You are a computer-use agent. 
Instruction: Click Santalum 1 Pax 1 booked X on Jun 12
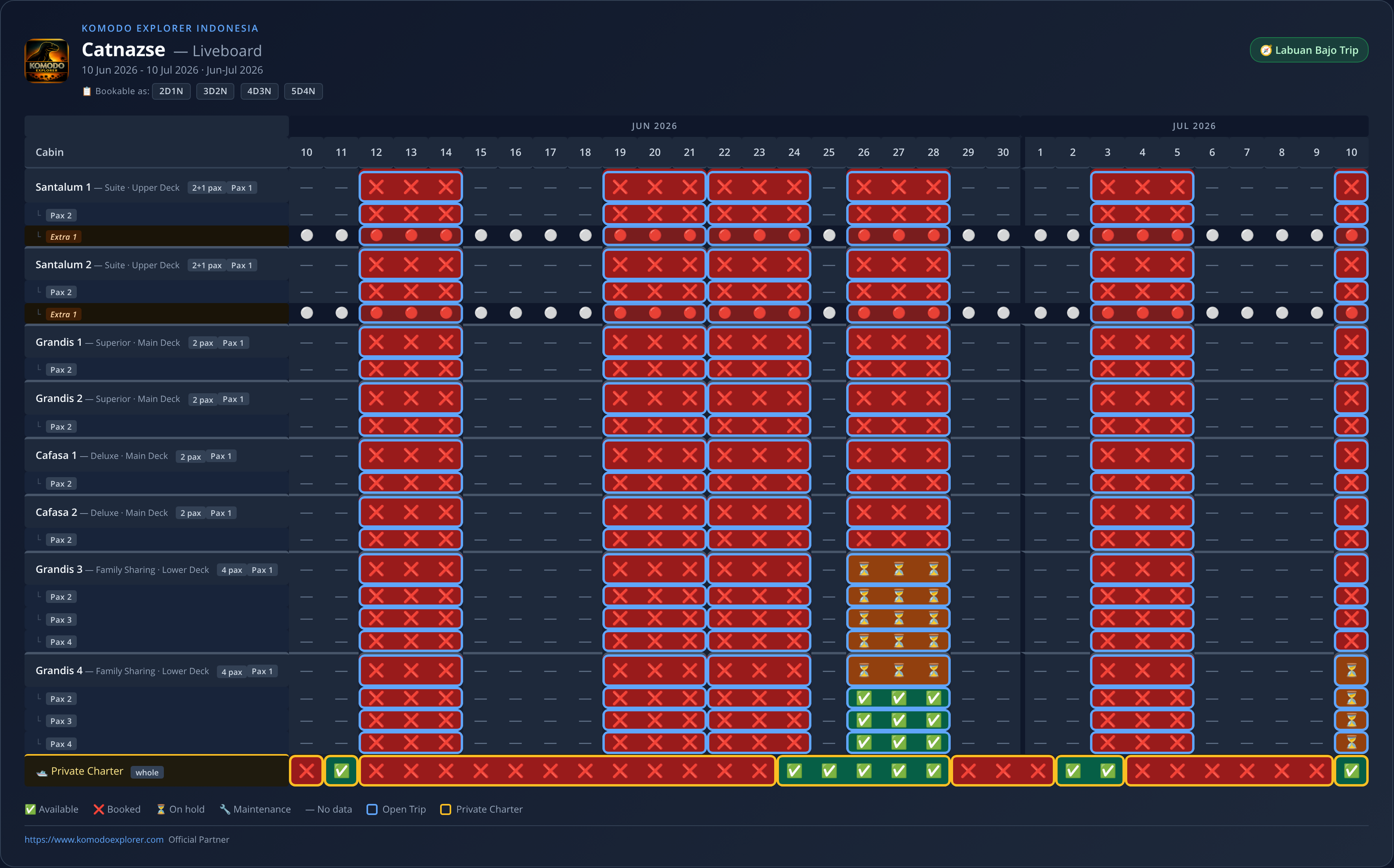(376, 187)
